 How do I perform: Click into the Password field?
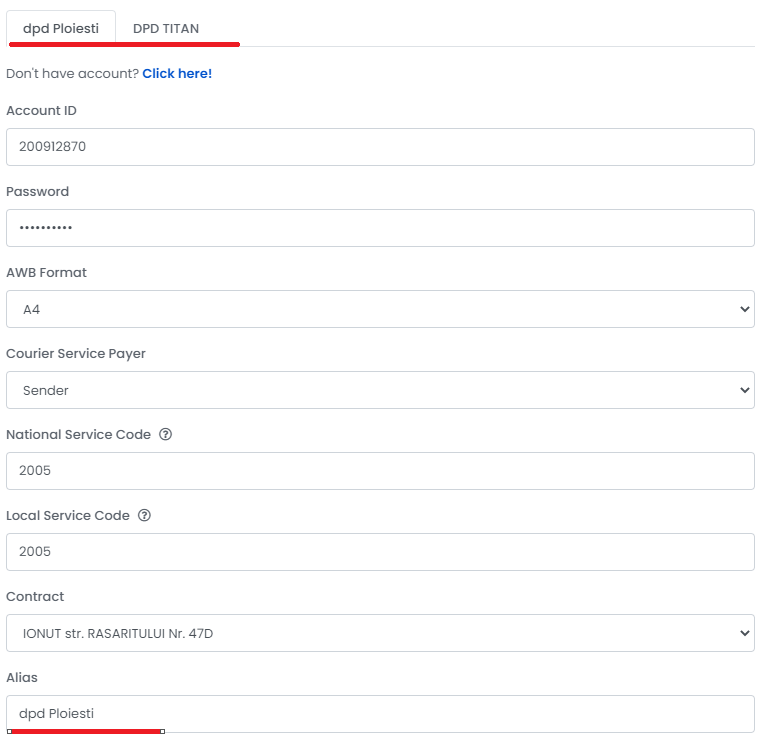tap(381, 228)
